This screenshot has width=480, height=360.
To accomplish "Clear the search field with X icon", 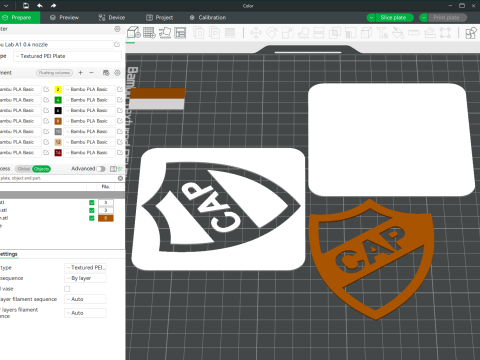I will pyautogui.click(x=120, y=178).
